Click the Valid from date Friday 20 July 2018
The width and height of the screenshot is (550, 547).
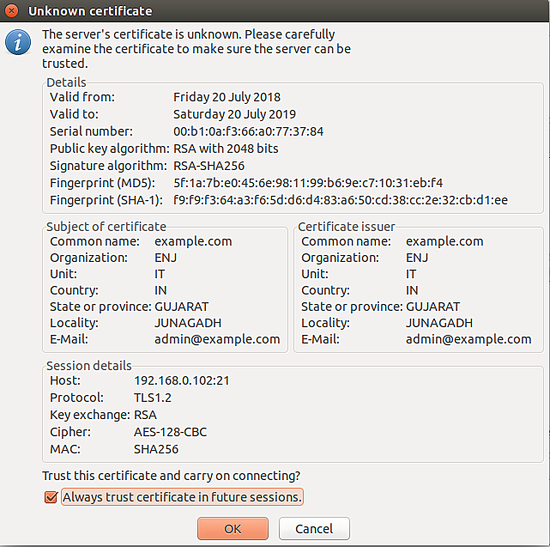227,97
